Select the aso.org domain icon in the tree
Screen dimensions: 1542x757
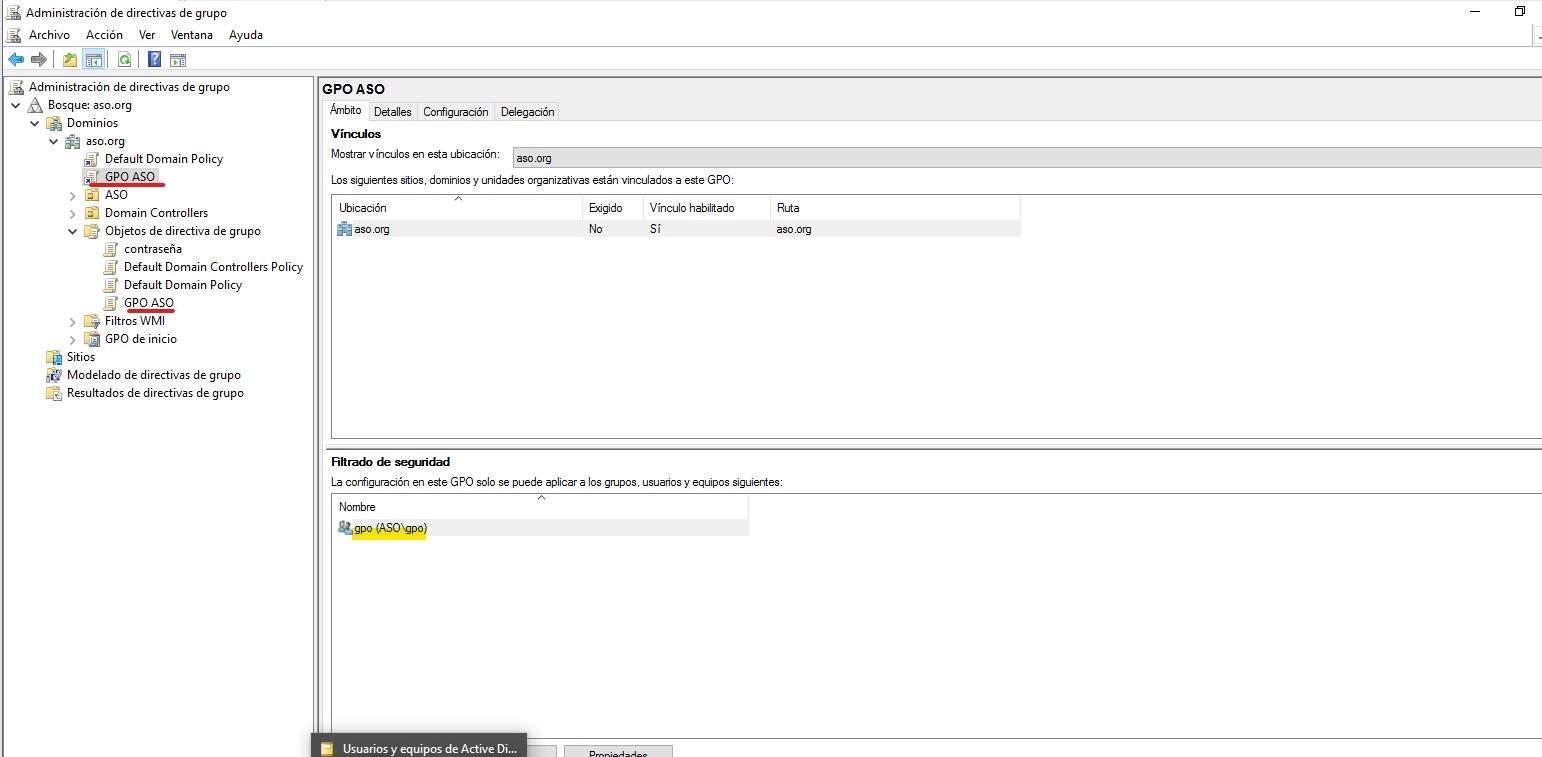[73, 141]
